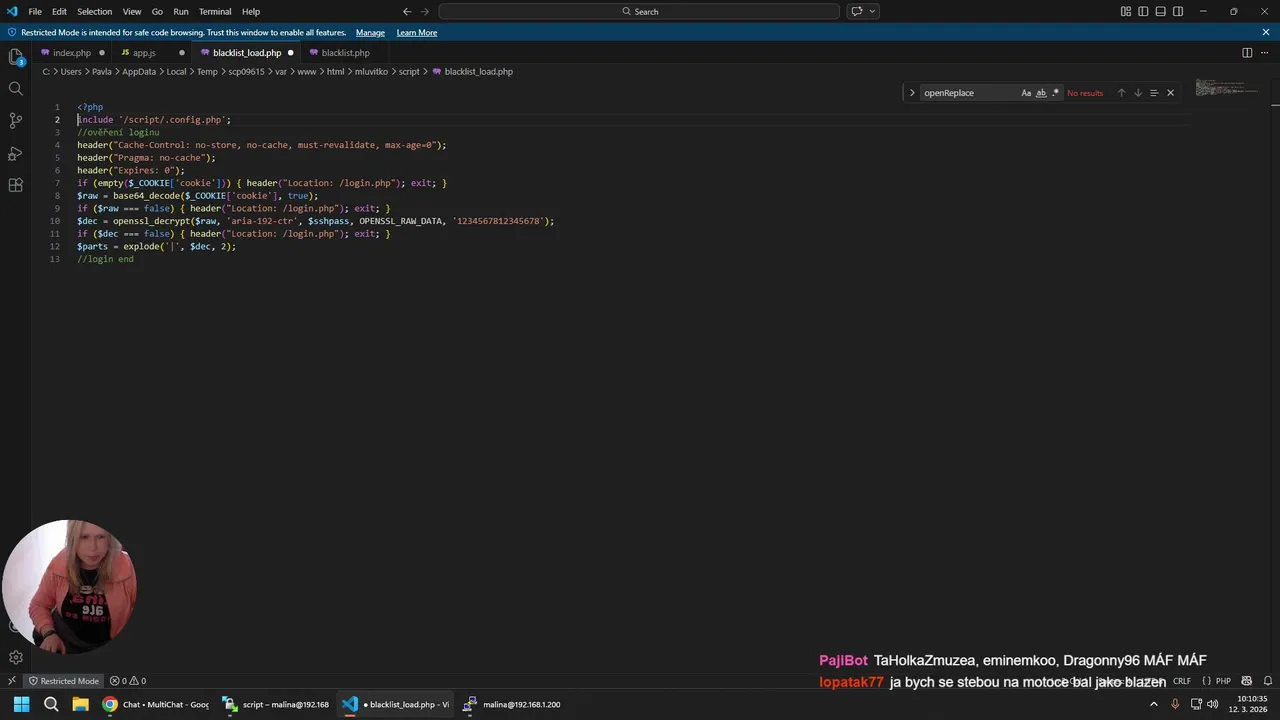Image resolution: width=1280 pixels, height=720 pixels.
Task: Click breadcrumb segment 'mluvitko'
Action: click(371, 72)
